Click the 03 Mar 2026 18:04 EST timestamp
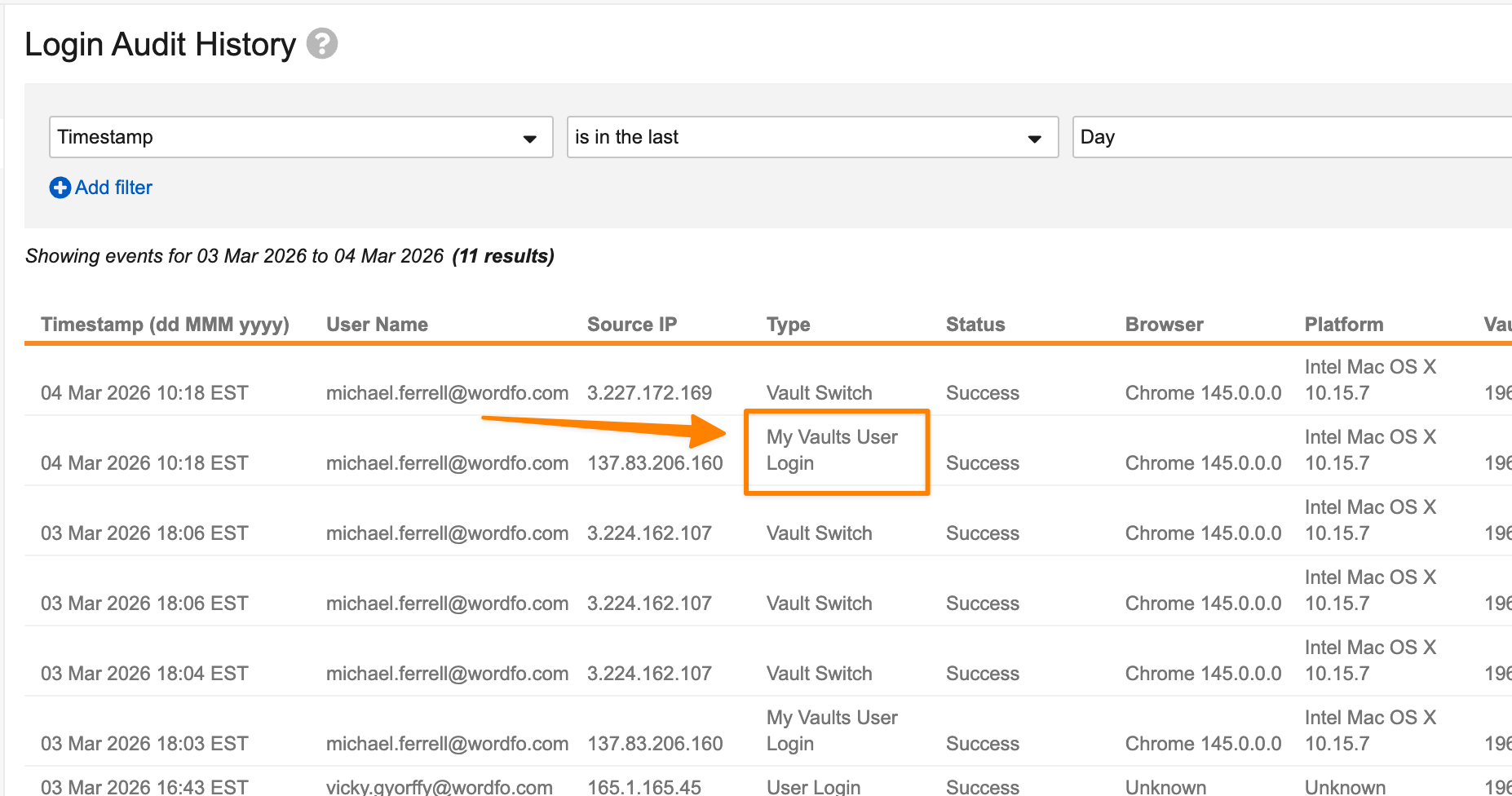This screenshot has height=796, width=1512. (144, 674)
